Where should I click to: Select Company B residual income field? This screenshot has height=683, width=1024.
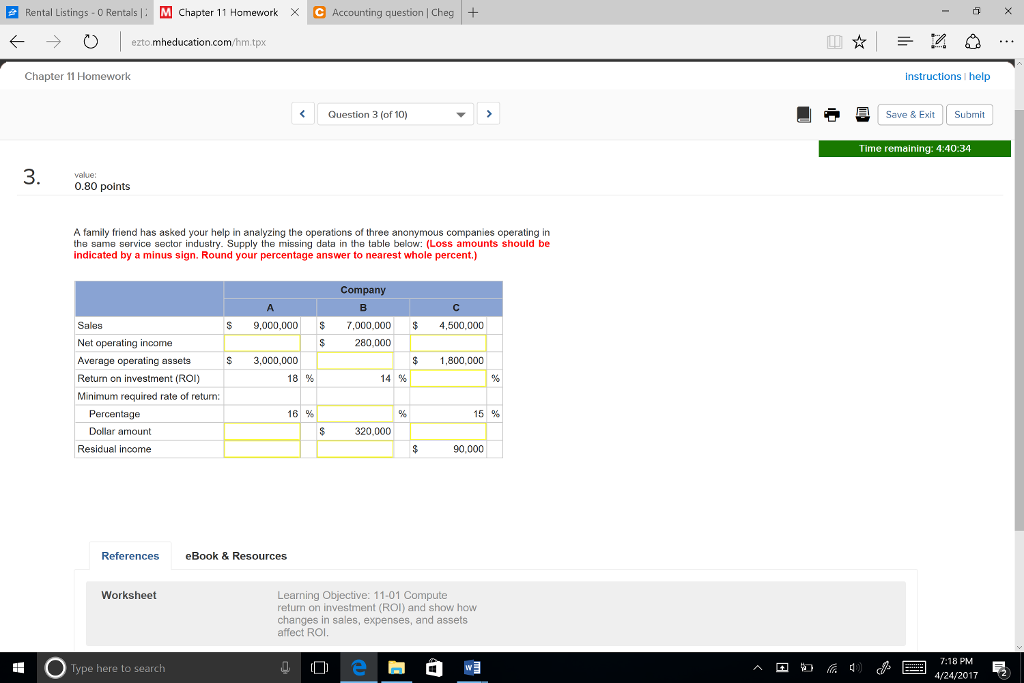click(x=355, y=449)
